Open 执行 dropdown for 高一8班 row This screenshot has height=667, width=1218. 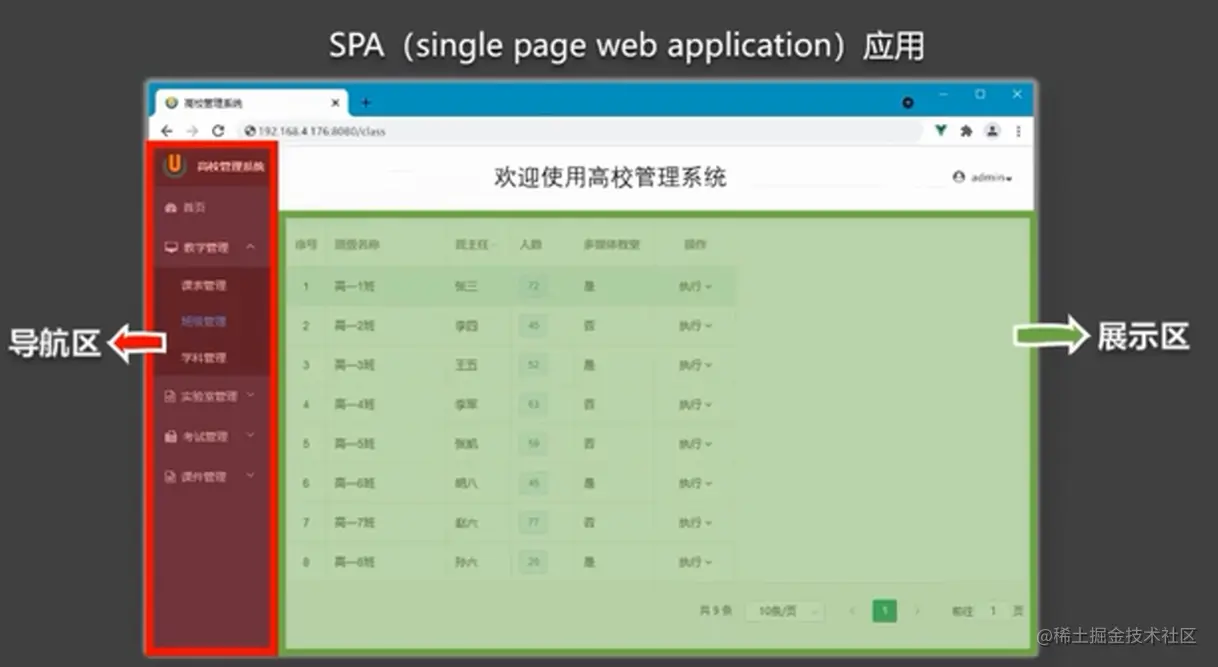point(695,562)
